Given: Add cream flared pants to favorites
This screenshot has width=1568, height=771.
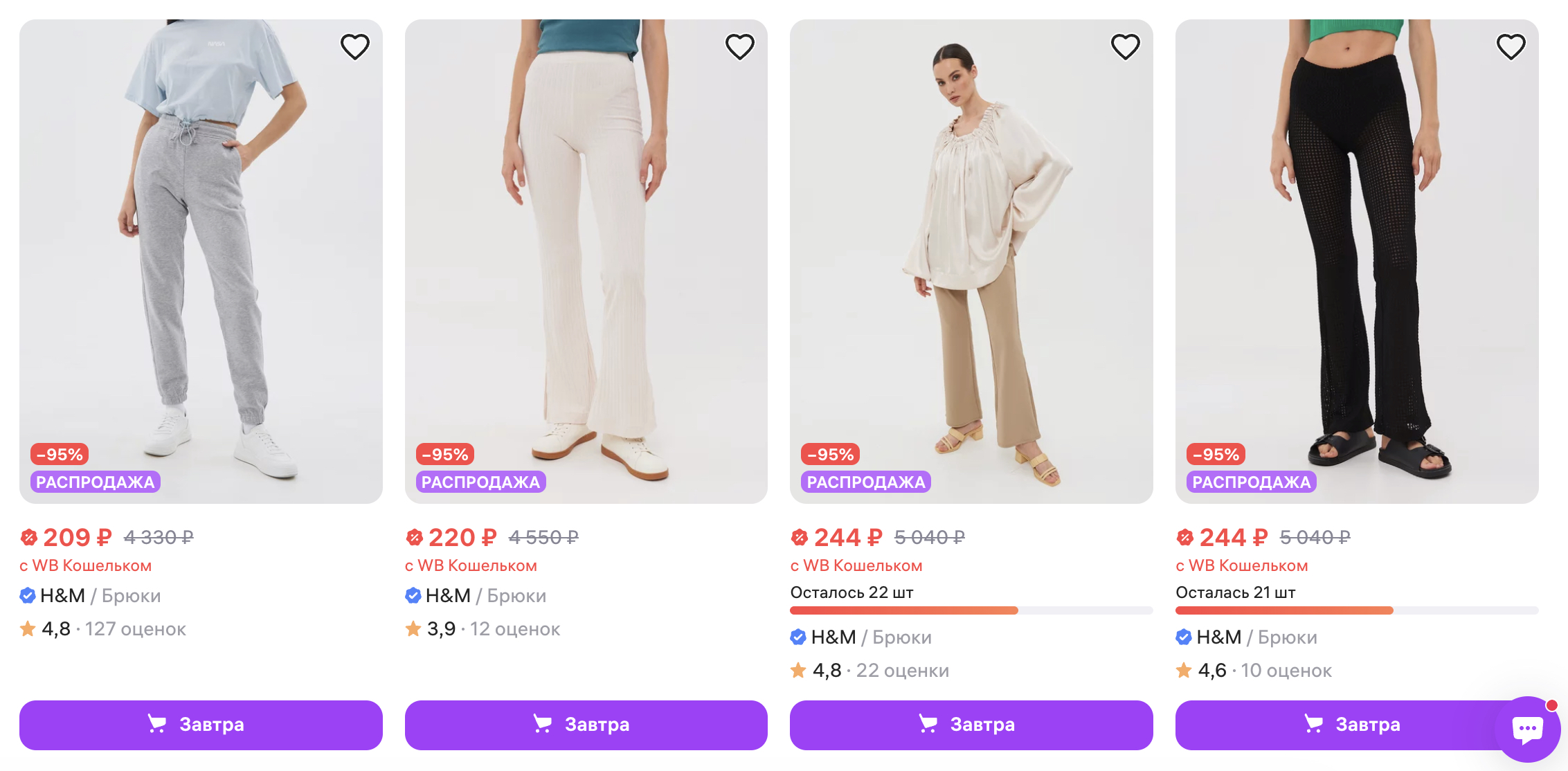Looking at the screenshot, I should click(739, 47).
